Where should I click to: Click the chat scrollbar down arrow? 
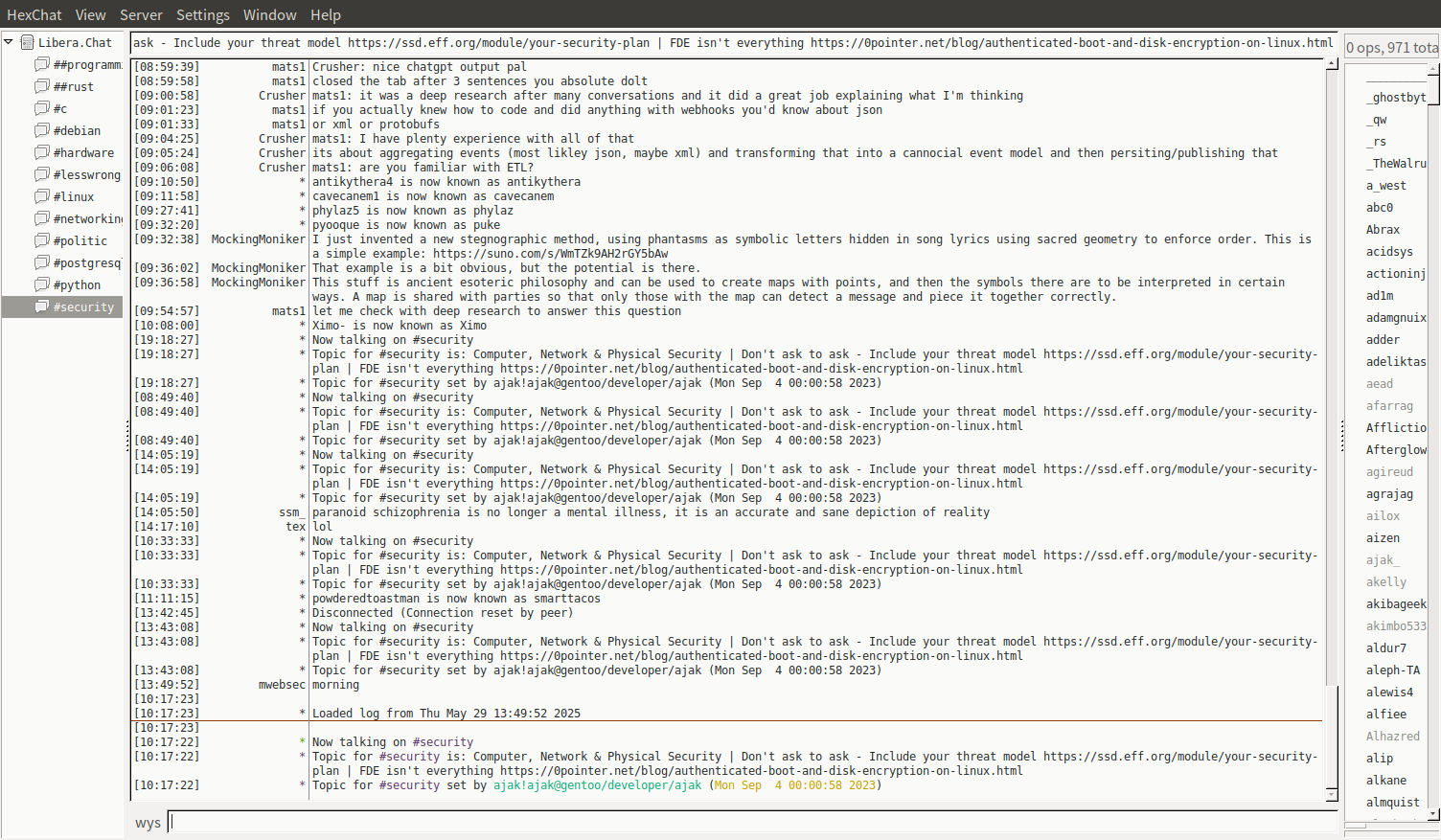1332,794
